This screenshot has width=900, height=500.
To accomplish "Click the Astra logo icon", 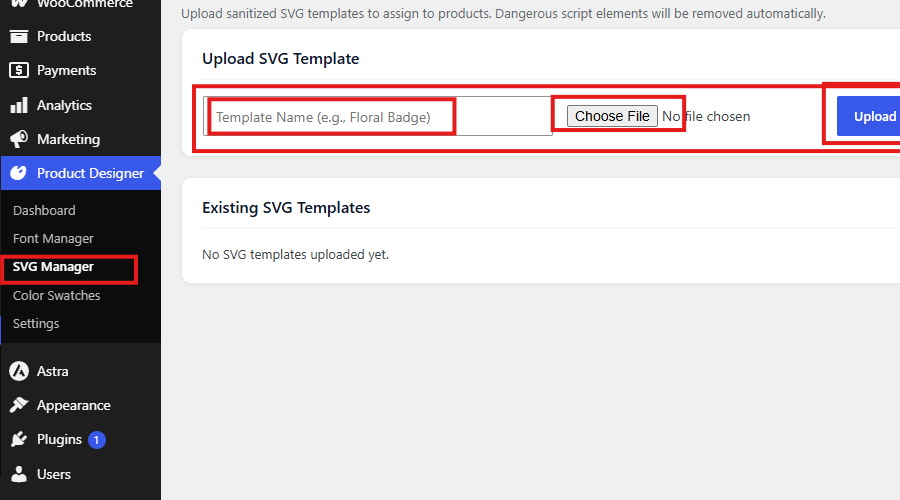I will pos(19,371).
